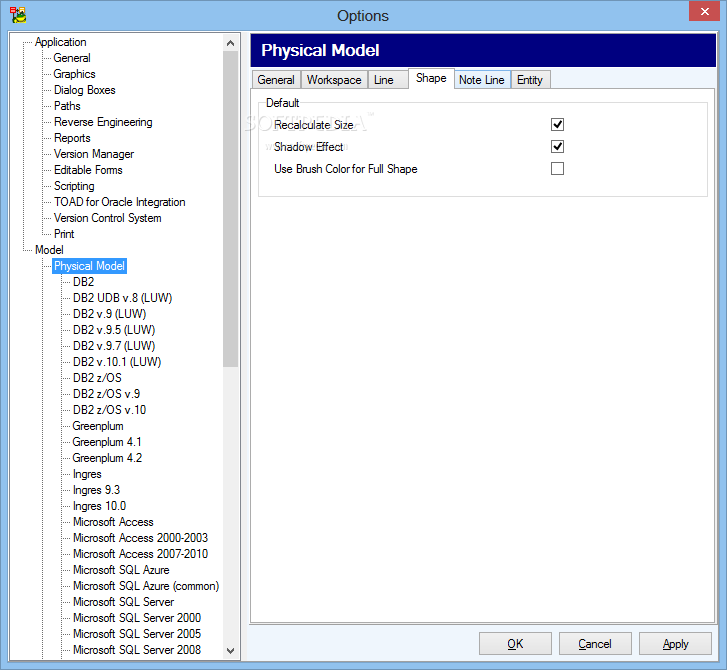Select the Scripting tree item
This screenshot has width=727, height=670.
pyautogui.click(x=74, y=186)
